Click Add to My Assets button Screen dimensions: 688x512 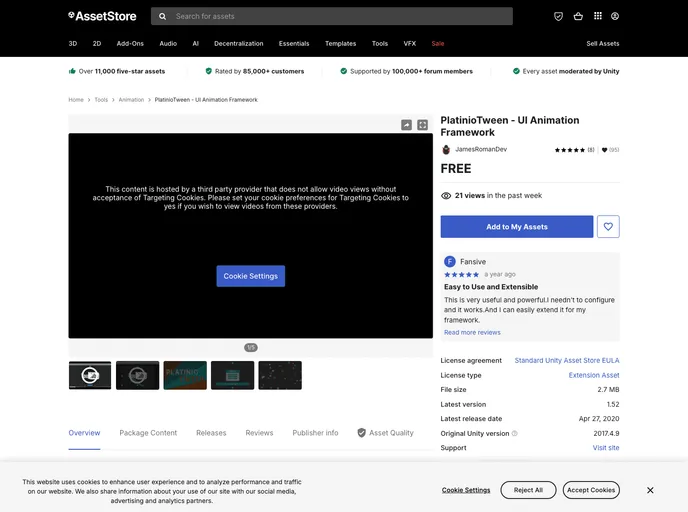coord(517,227)
